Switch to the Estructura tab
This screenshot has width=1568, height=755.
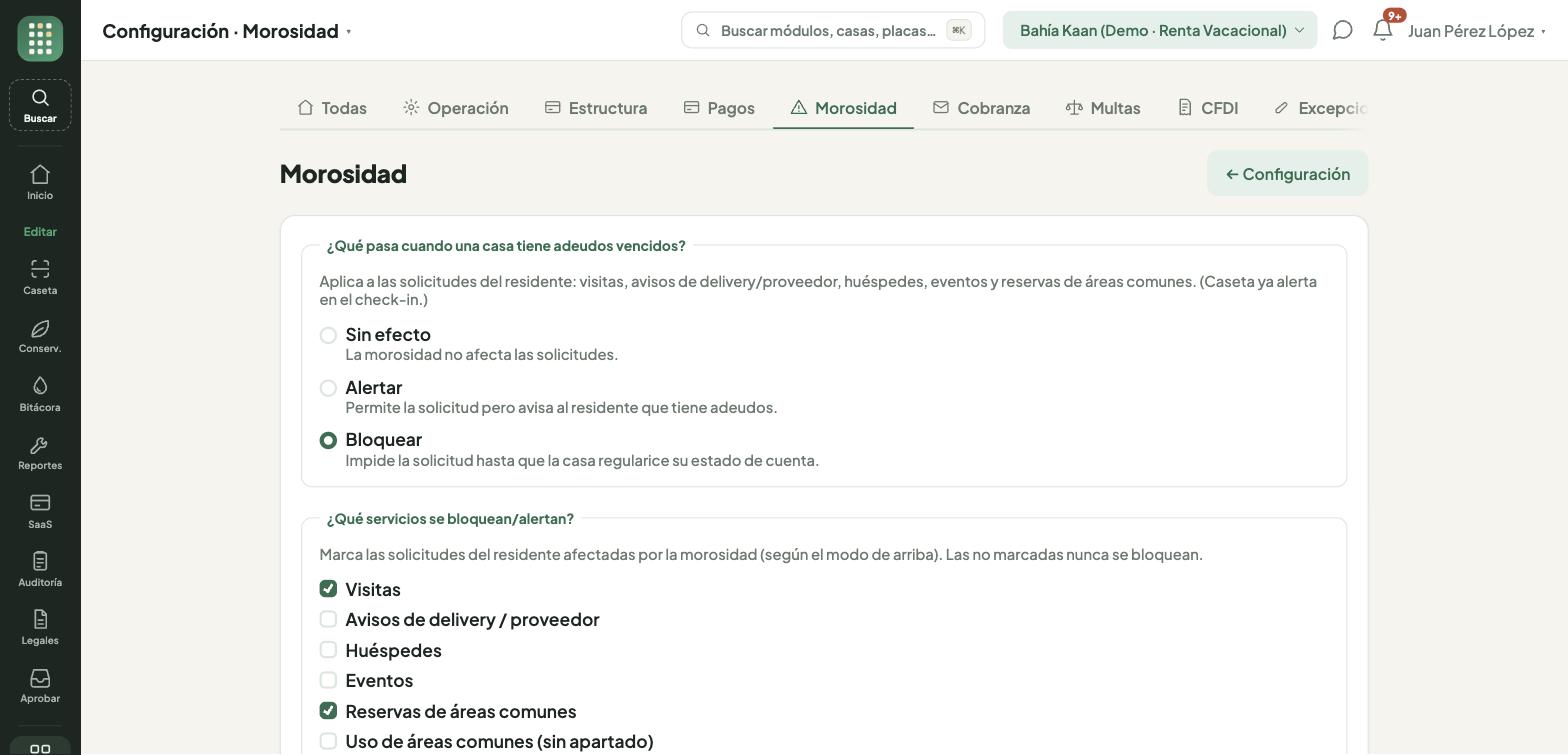tap(596, 108)
